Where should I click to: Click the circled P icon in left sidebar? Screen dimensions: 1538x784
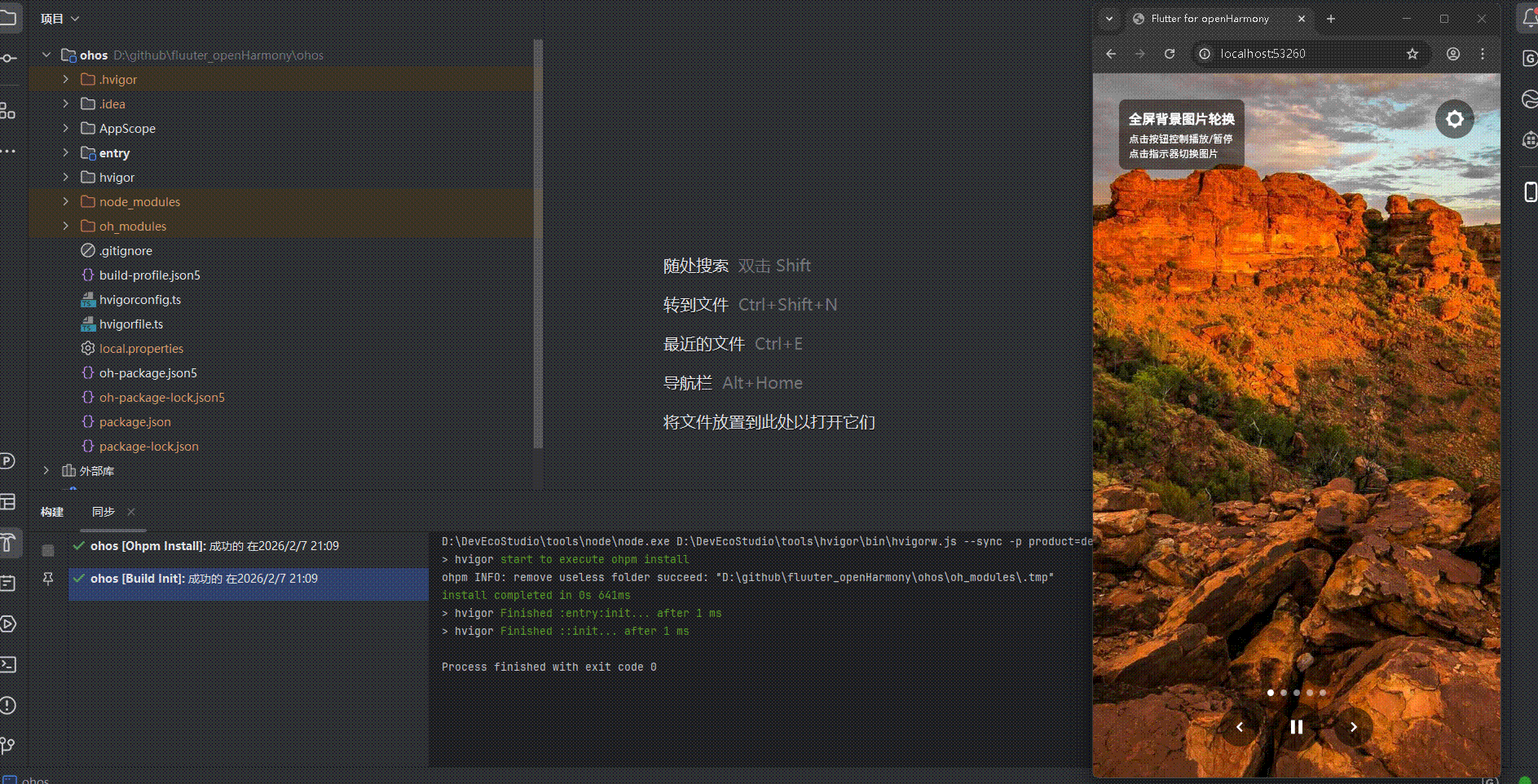(7, 461)
